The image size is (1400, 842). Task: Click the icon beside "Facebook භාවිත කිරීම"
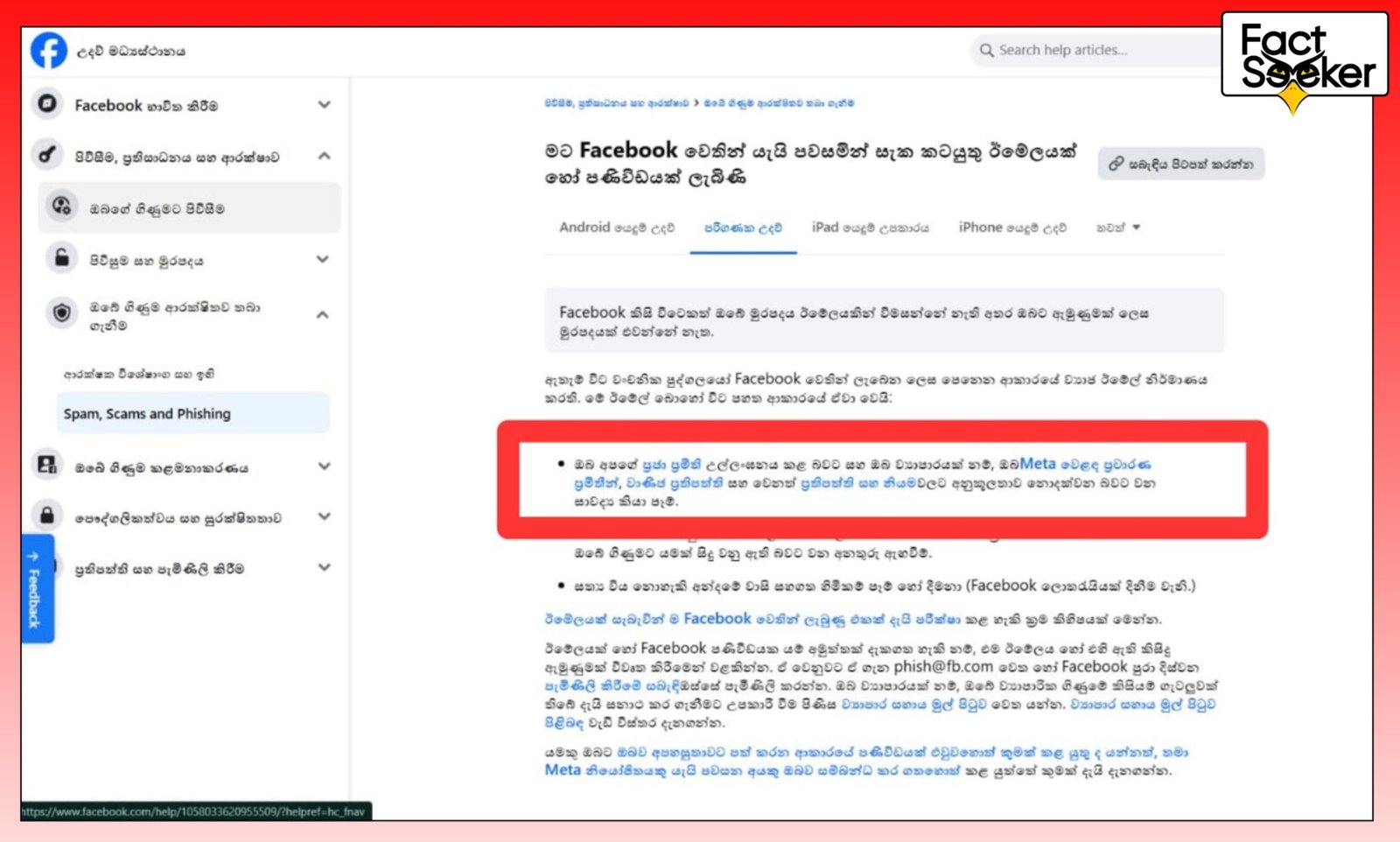coord(47,104)
